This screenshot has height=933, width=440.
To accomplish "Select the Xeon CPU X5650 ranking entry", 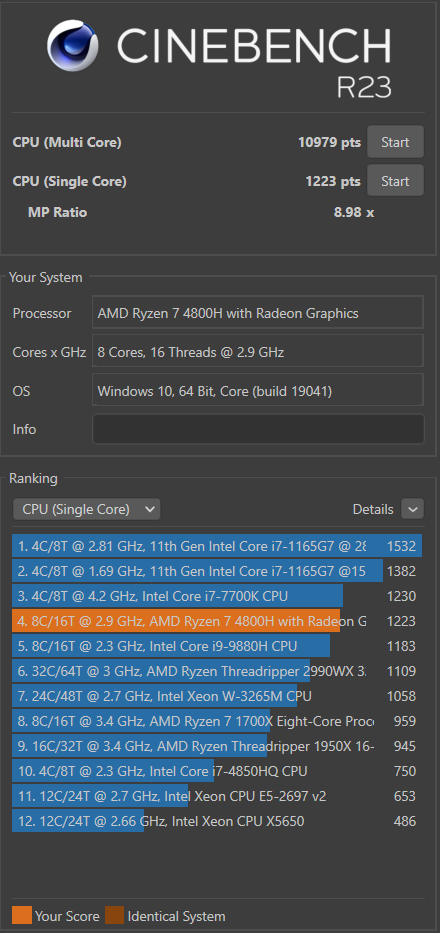I will (217, 821).
